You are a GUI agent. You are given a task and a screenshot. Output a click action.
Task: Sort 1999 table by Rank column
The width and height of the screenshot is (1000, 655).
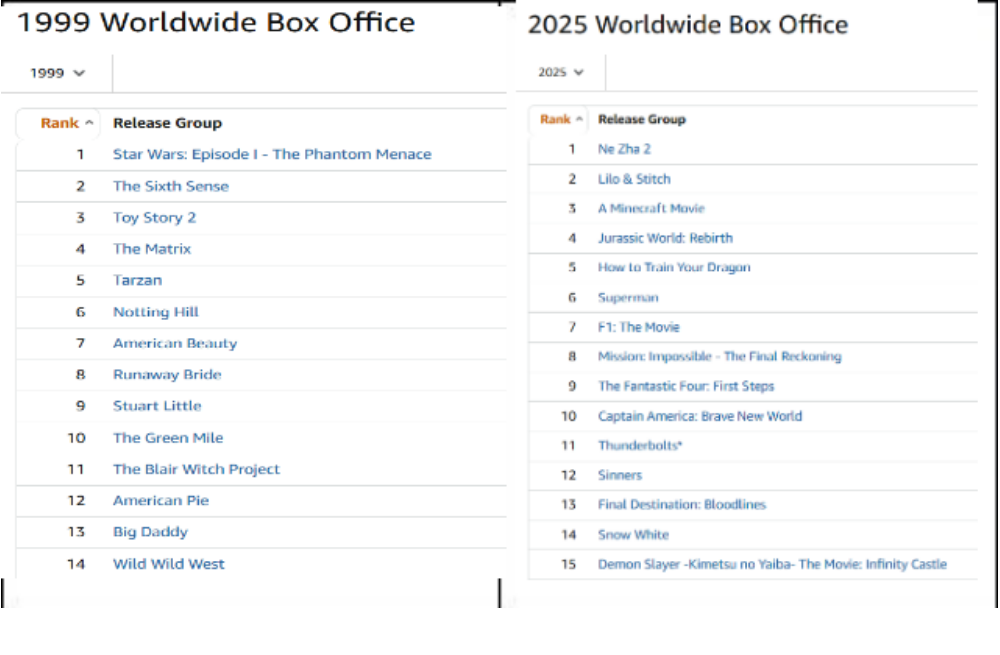[x=67, y=123]
